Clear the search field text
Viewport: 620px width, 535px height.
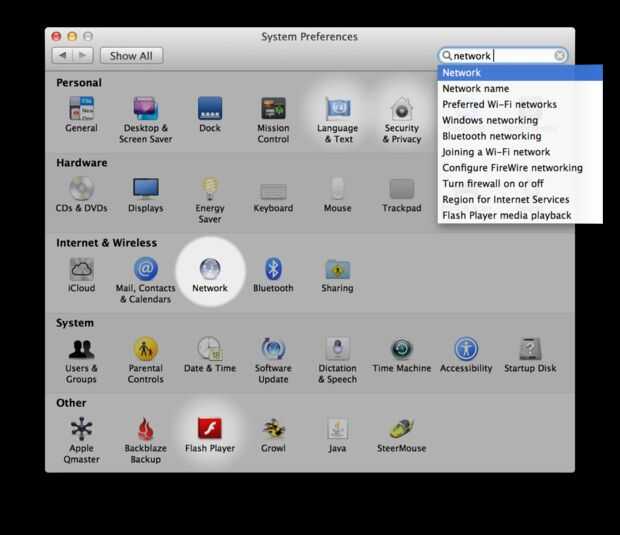tap(560, 56)
